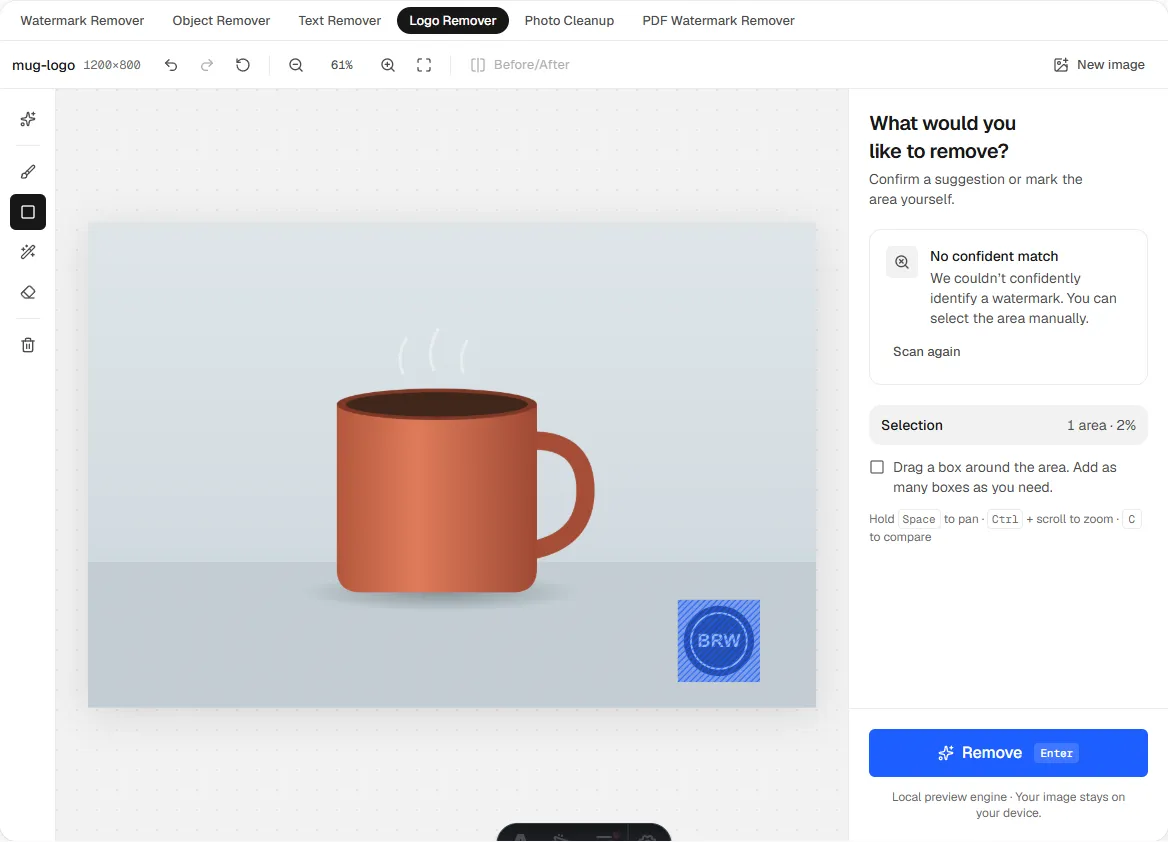This screenshot has width=1168, height=842.
Task: Click the No confident match magnifier icon
Action: click(902, 262)
